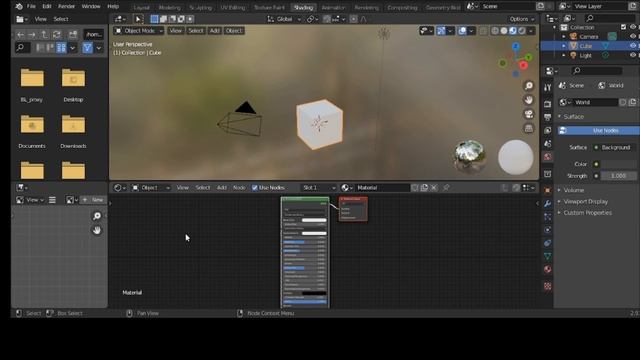Viewport: 640px width, 360px height.
Task: Open the View Layer properties tab
Action: pyautogui.click(x=547, y=131)
